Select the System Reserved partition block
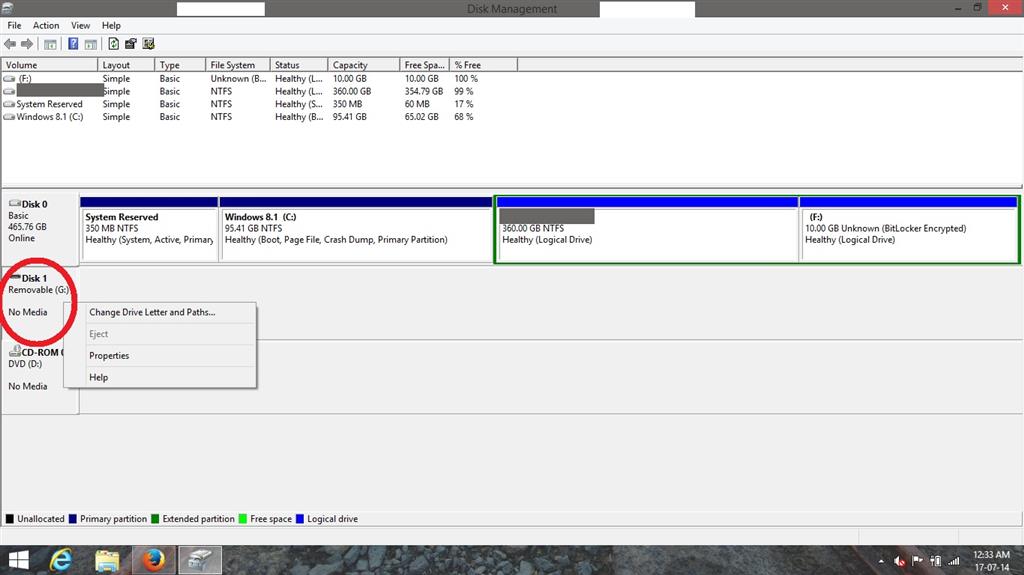This screenshot has width=1024, height=575. (149, 229)
